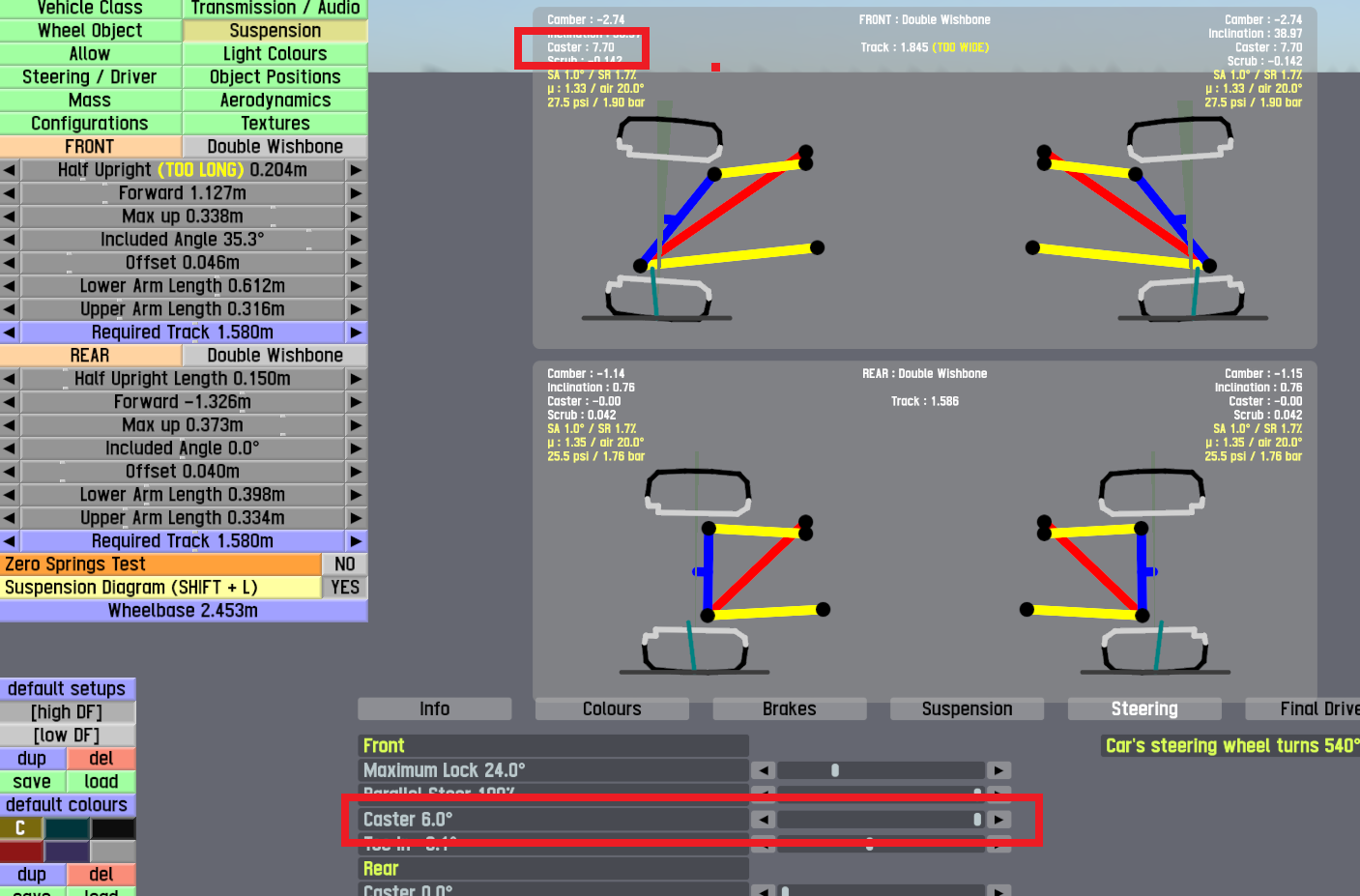Viewport: 1360px width, 896px height.
Task: Switch to the Final Drive tab
Action: click(x=1303, y=709)
